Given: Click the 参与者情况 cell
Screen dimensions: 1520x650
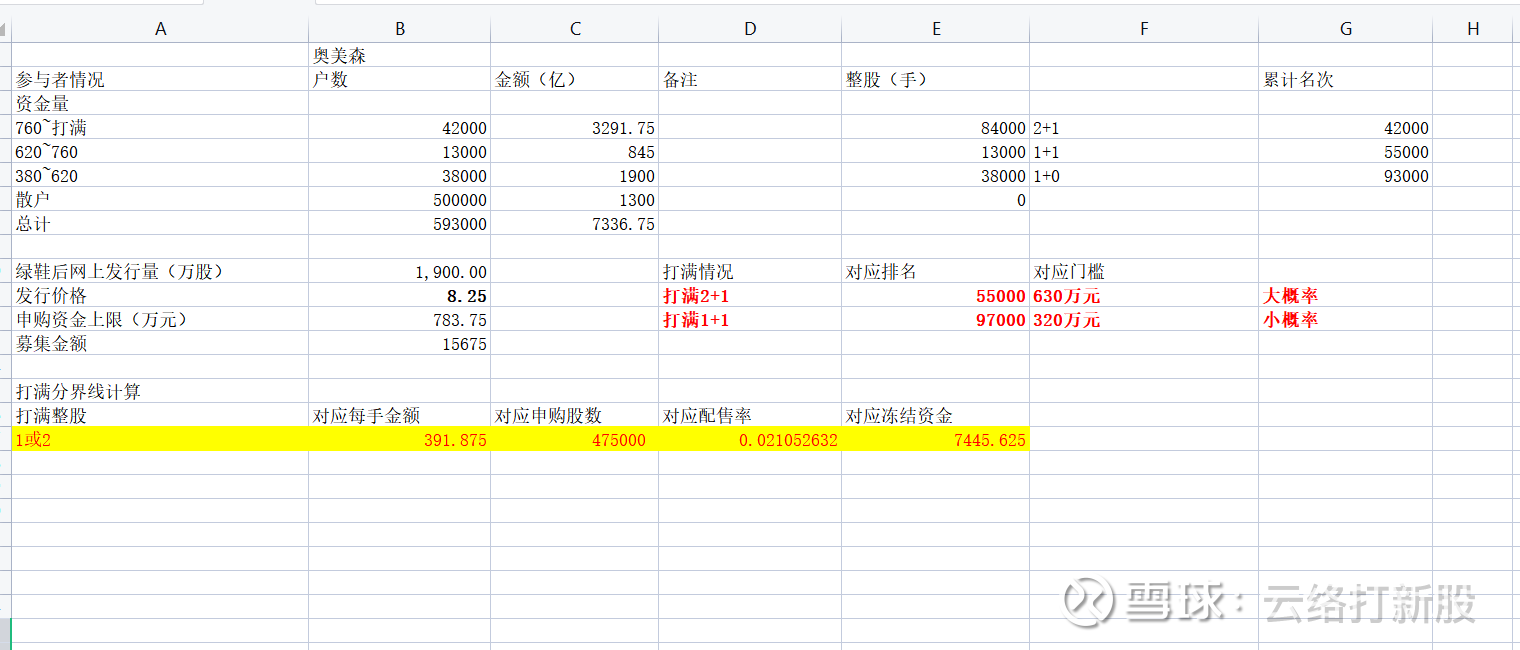Looking at the screenshot, I should click(160, 79).
